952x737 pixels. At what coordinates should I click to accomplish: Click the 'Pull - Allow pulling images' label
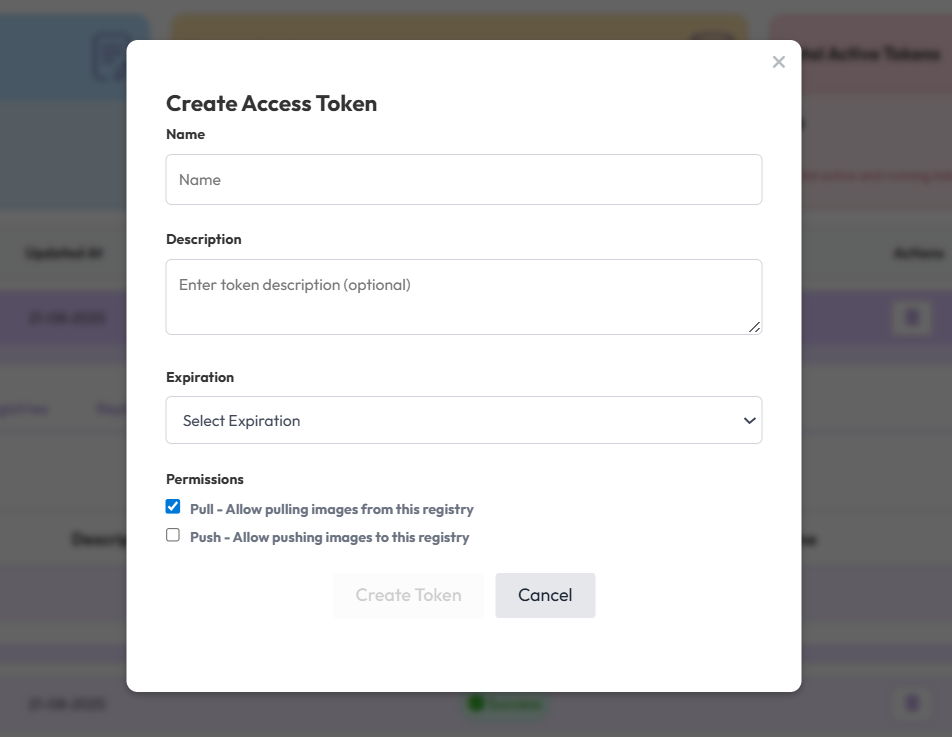click(x=332, y=509)
